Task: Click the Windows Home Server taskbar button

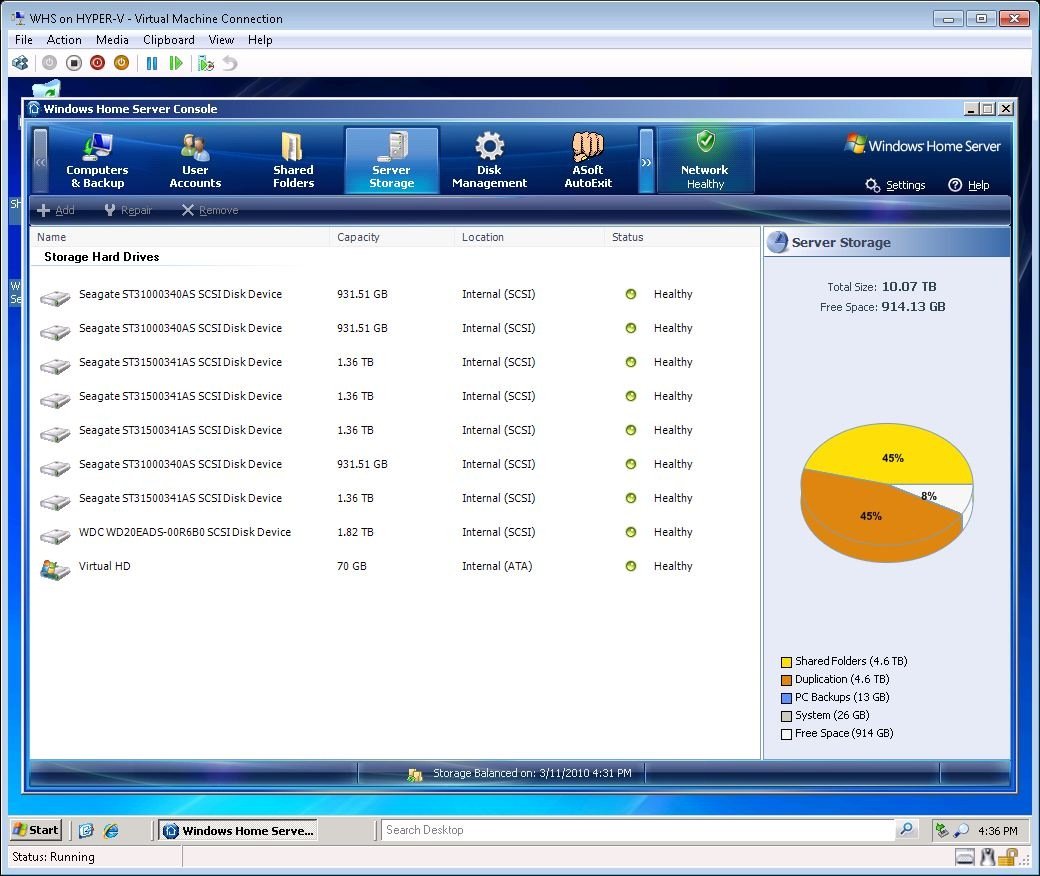Action: pyautogui.click(x=238, y=830)
